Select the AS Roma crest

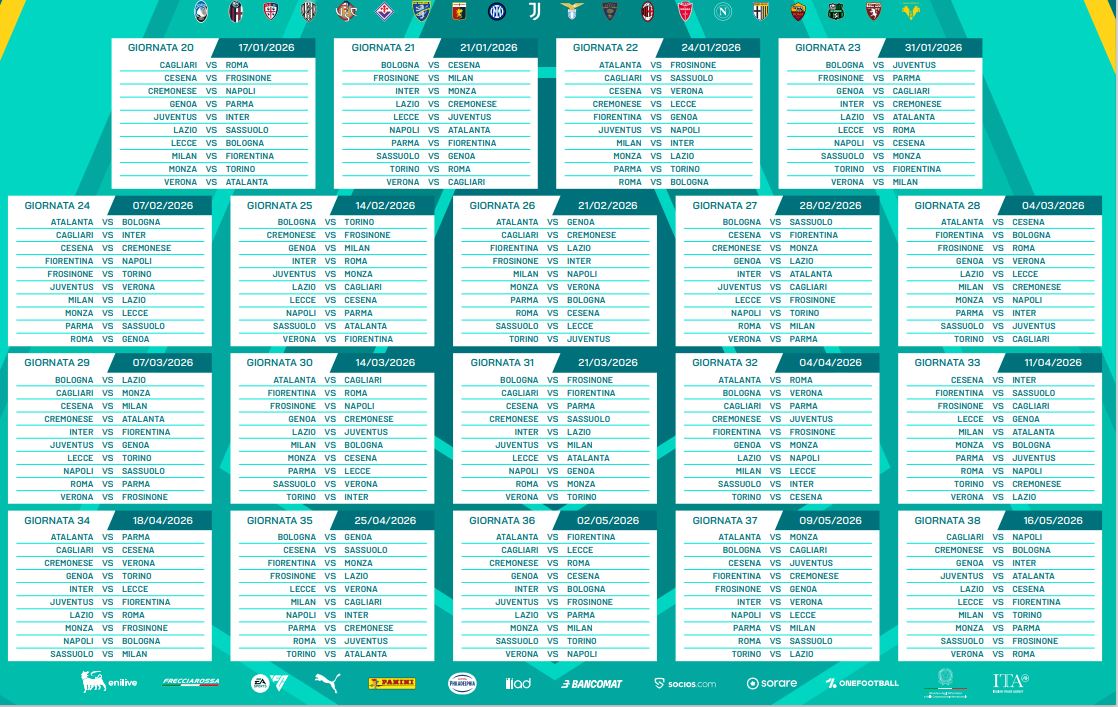(x=798, y=11)
